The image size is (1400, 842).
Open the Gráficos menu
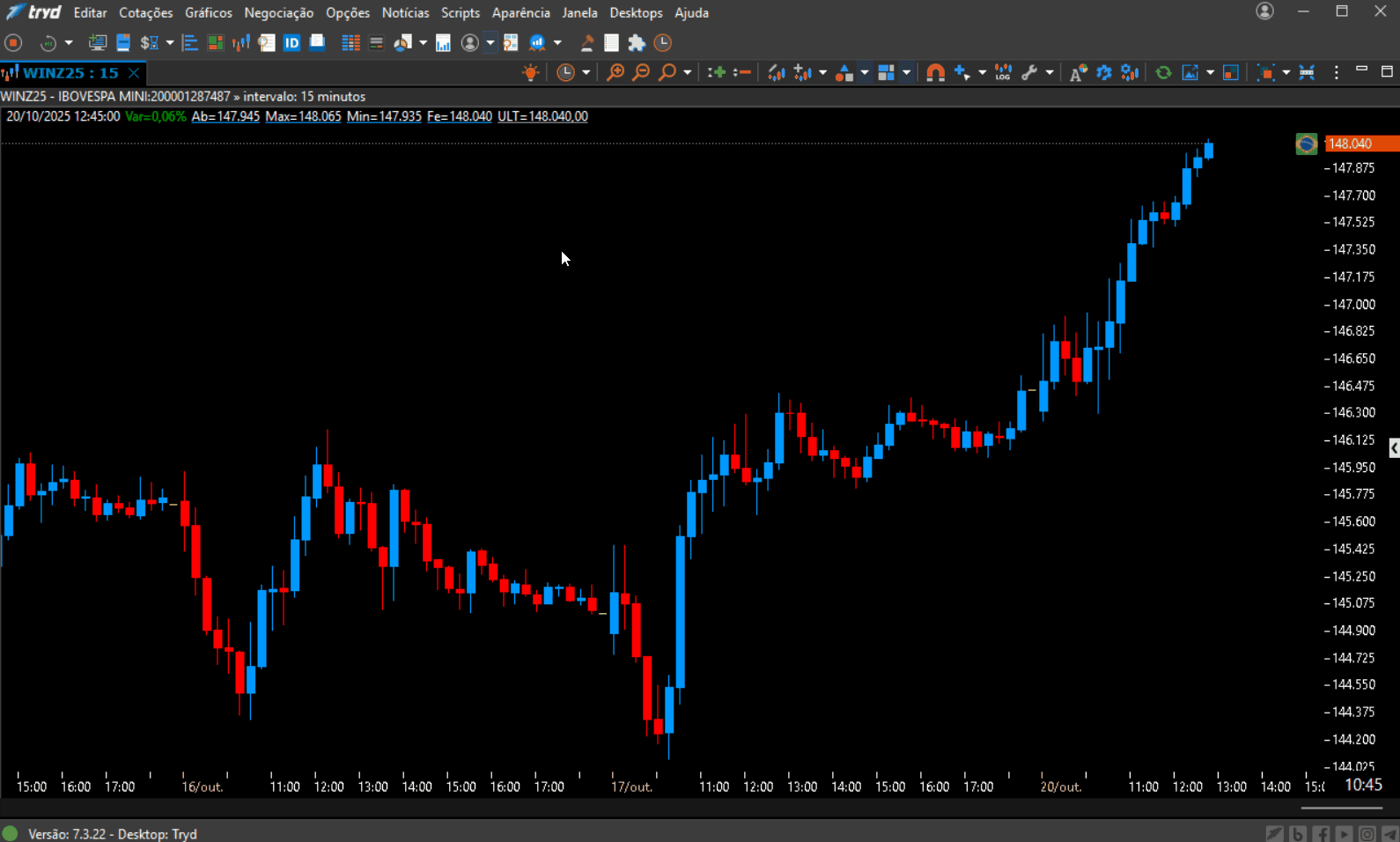209,12
